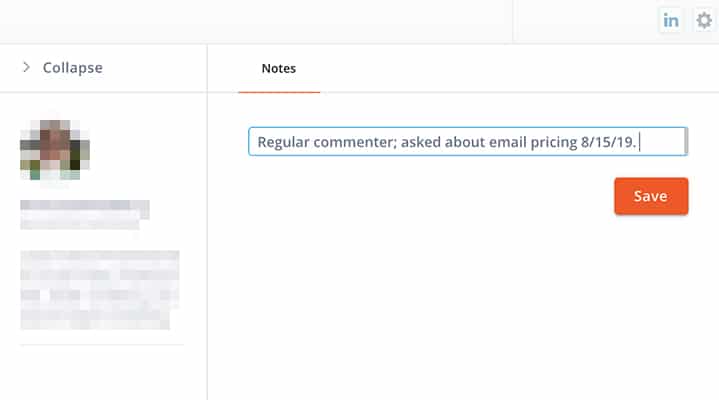Click the chevron arrow beside Collapse

click(x=26, y=68)
